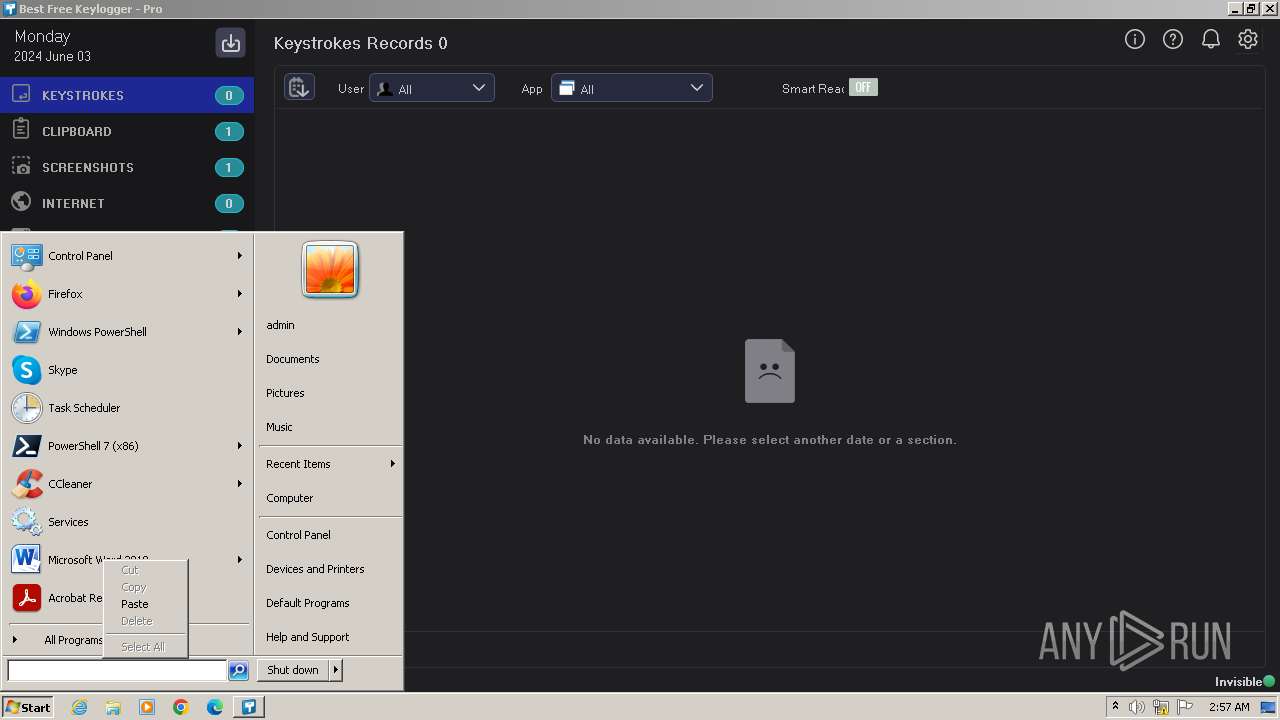Open the settings gear icon
The width and height of the screenshot is (1280, 720).
pos(1248,39)
